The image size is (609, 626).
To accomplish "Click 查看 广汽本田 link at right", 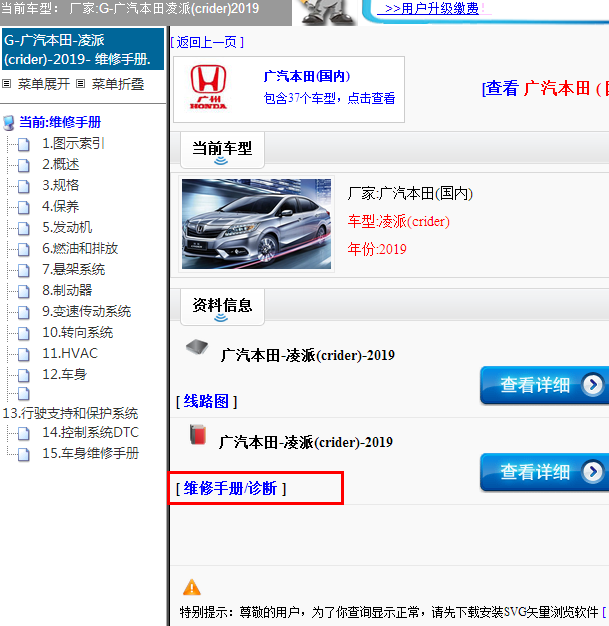I will 546,88.
